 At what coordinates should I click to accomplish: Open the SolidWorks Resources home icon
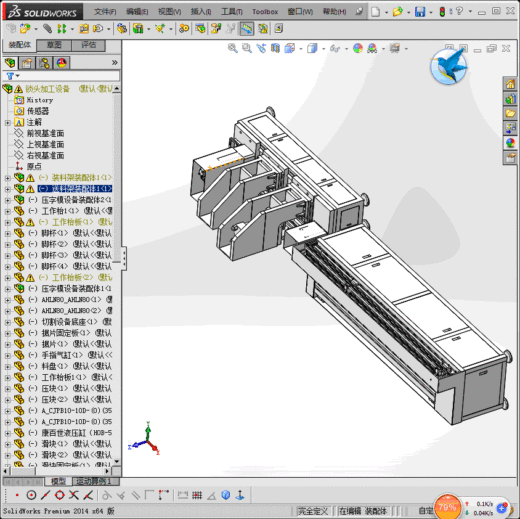[x=510, y=84]
